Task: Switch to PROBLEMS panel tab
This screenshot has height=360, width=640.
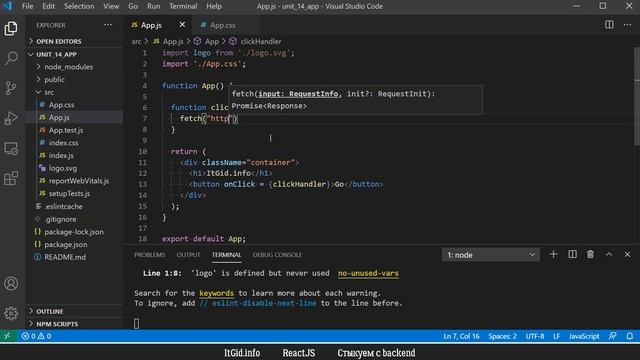Action: pyautogui.click(x=149, y=255)
